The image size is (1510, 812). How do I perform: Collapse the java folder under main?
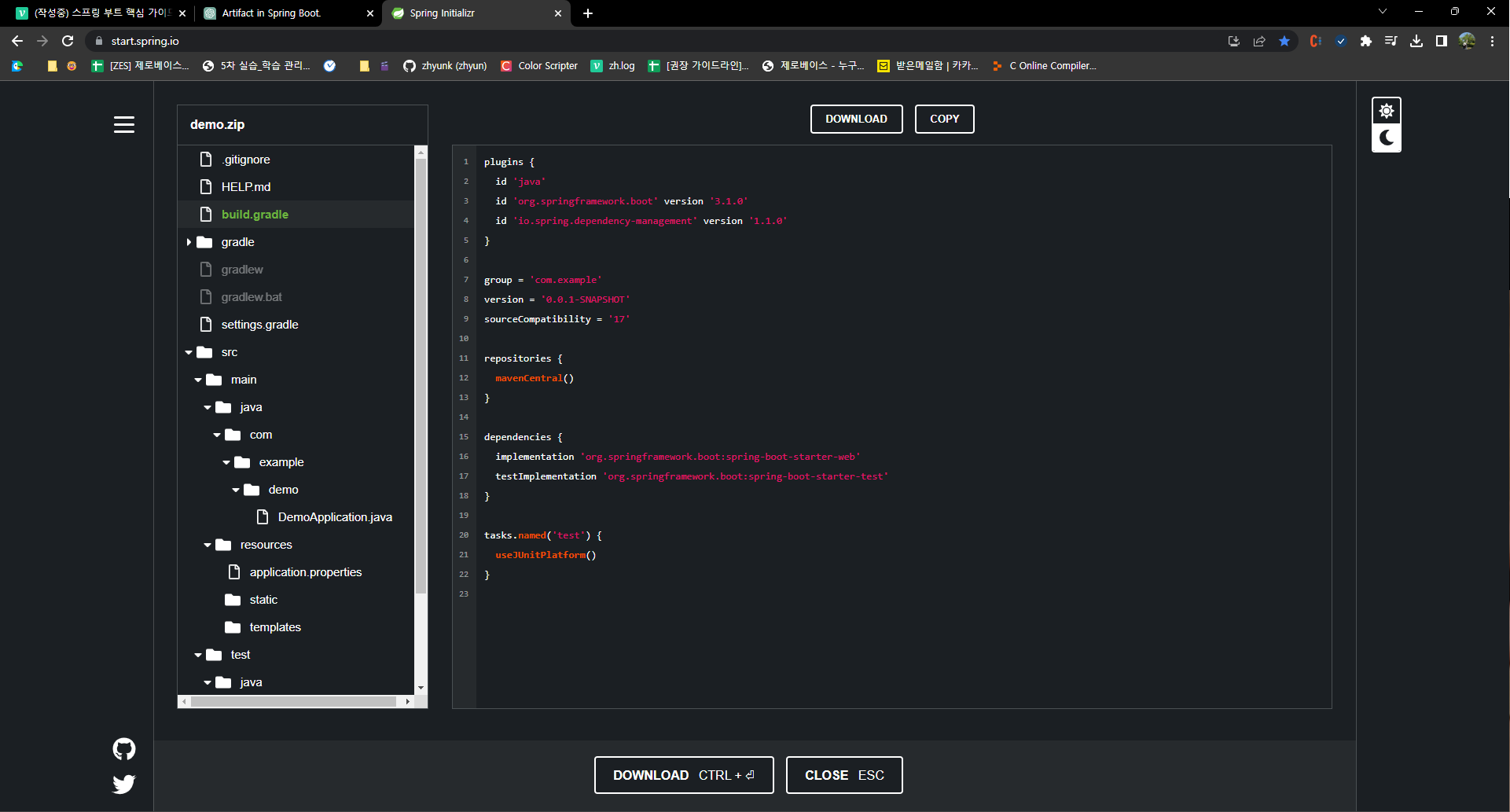tap(208, 407)
